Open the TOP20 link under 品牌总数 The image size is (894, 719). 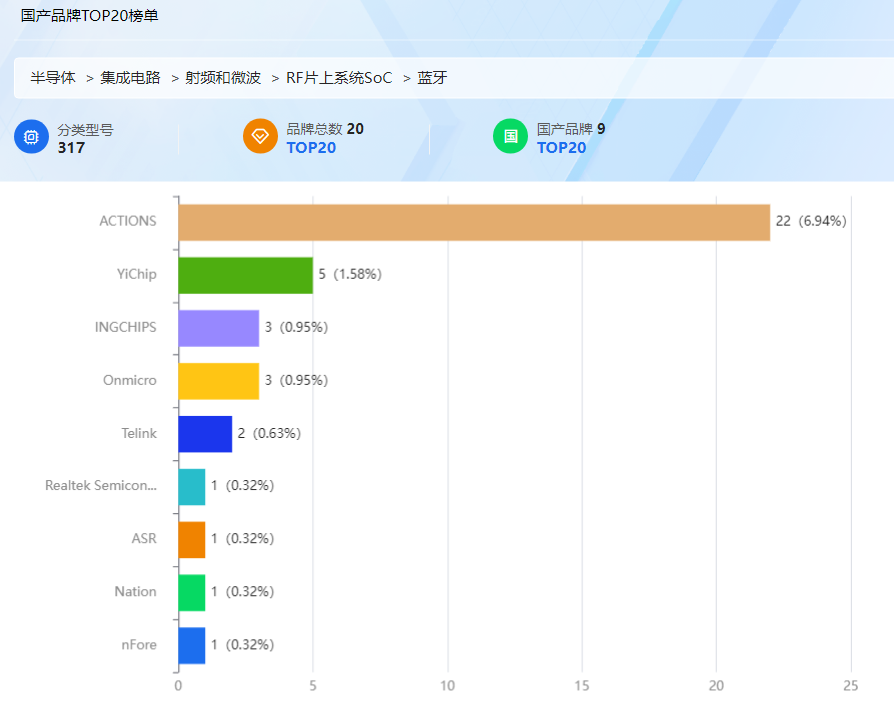pos(311,148)
